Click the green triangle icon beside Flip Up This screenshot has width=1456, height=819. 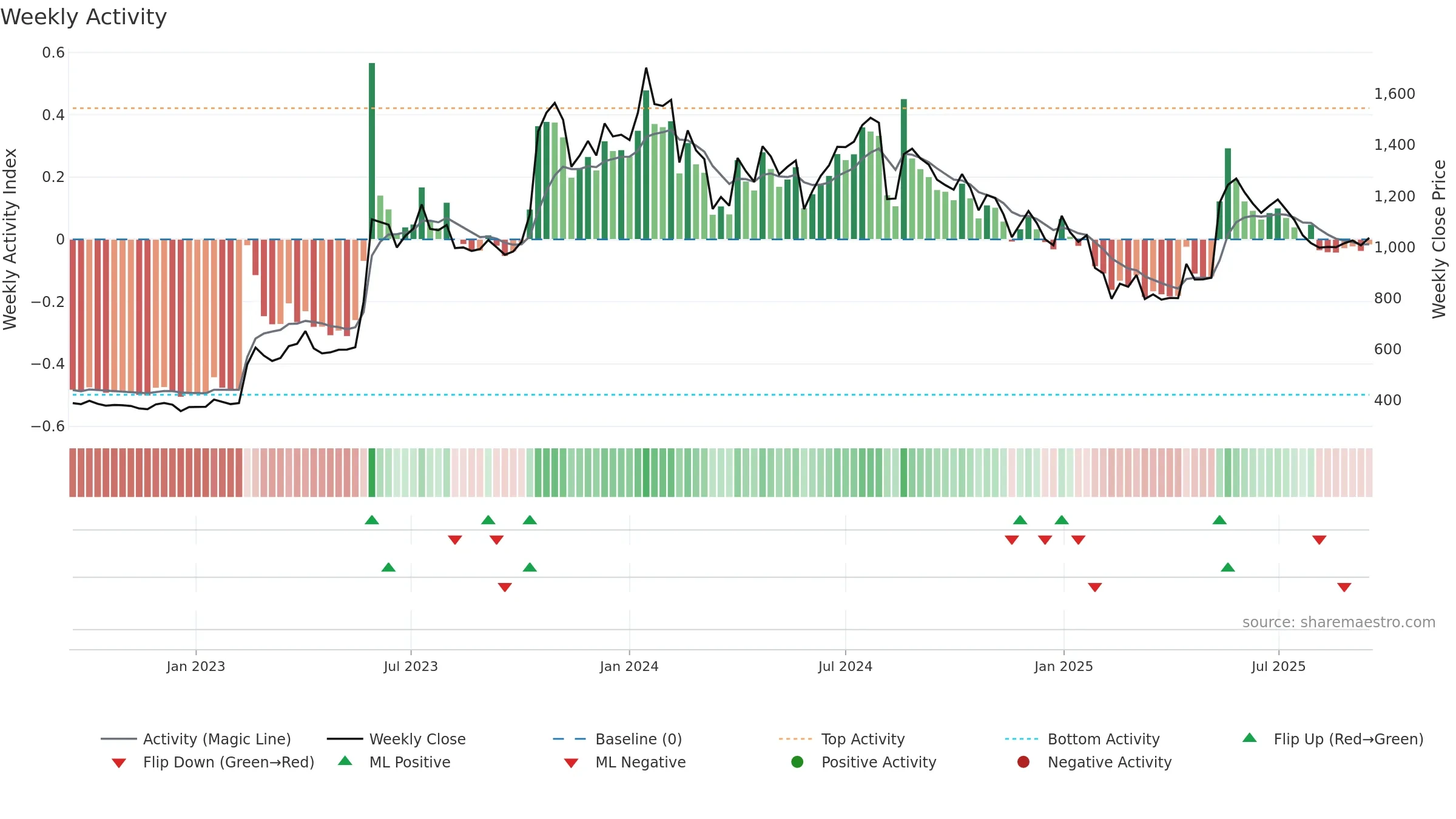(x=1250, y=738)
